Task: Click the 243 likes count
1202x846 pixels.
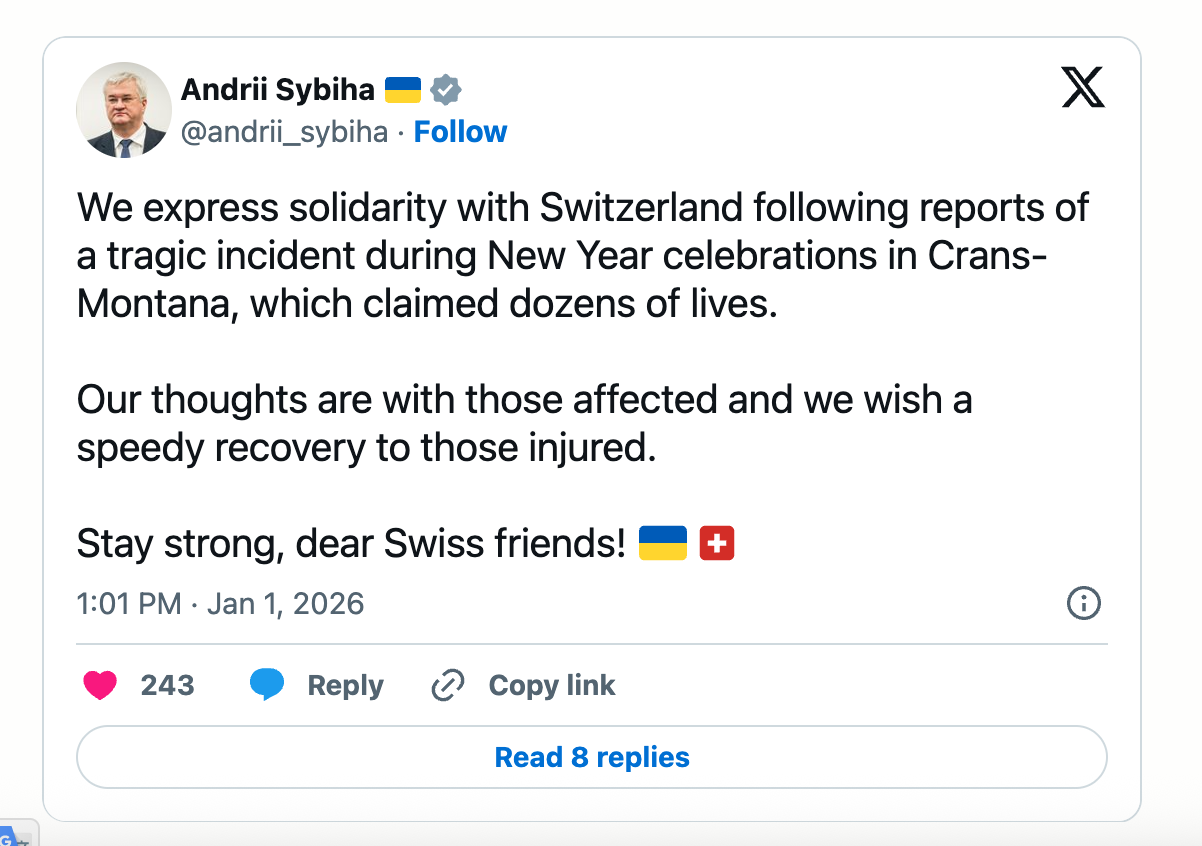Action: tap(167, 686)
